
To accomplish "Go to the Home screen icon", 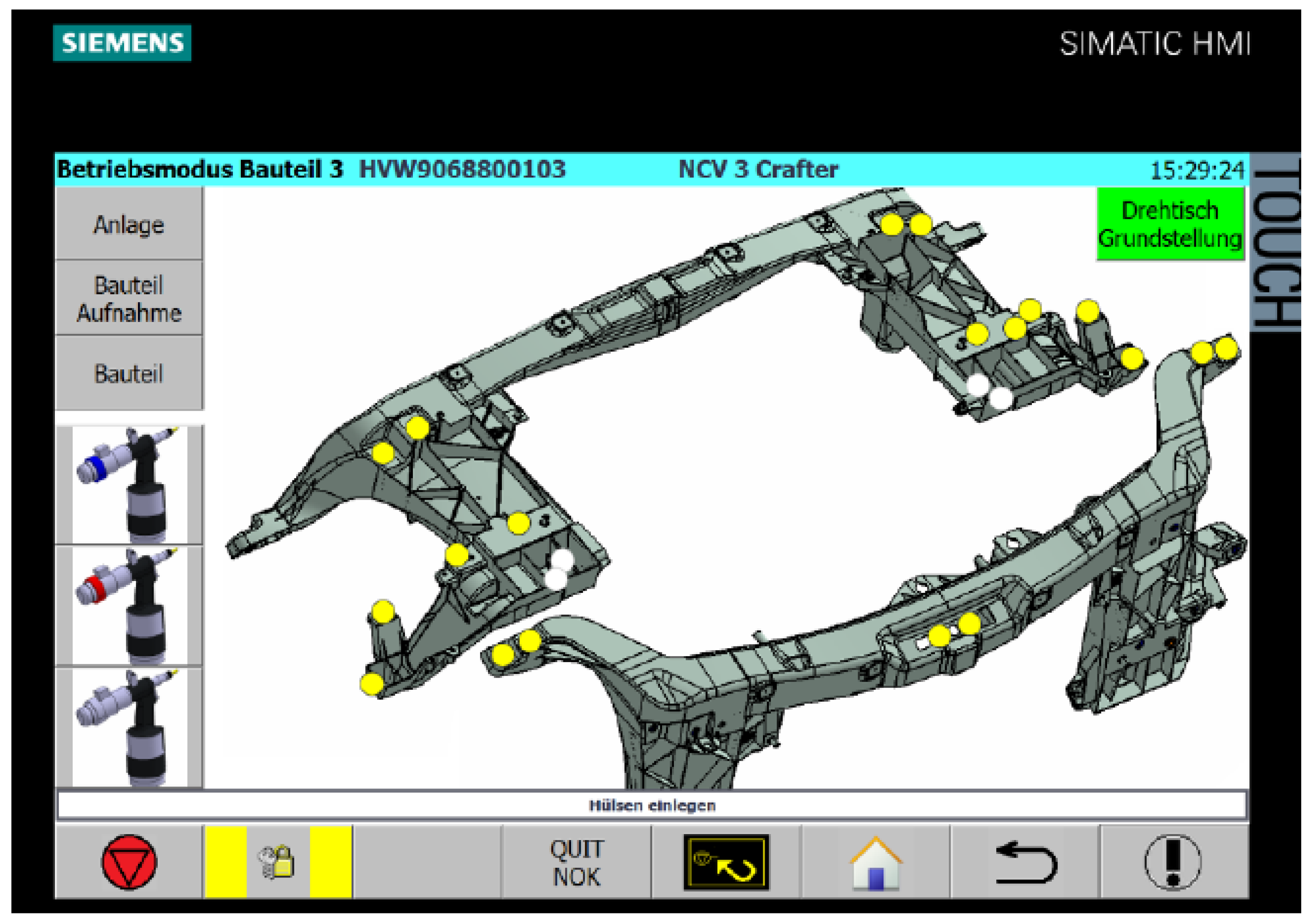I will pos(876,863).
